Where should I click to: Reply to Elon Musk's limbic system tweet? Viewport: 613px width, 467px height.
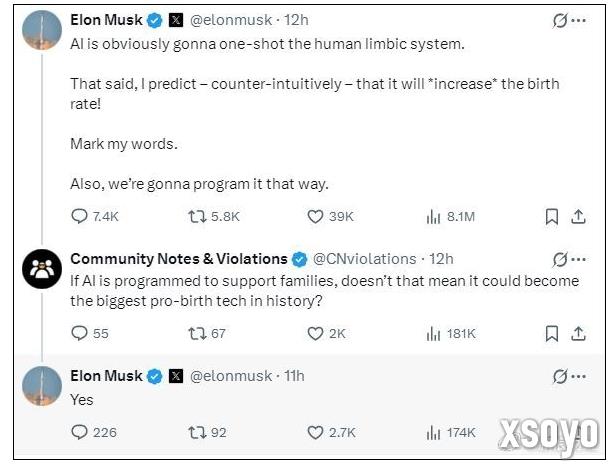[x=79, y=216]
